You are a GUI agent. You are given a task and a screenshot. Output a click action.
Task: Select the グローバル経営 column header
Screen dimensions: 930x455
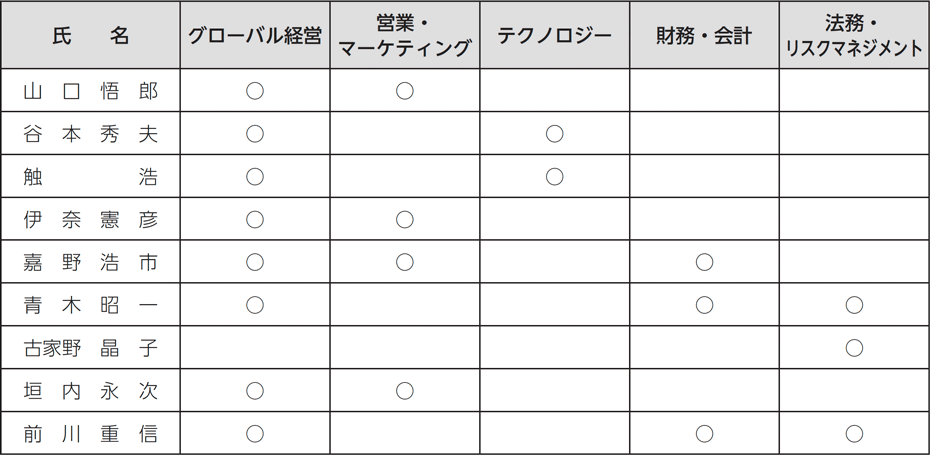pyautogui.click(x=255, y=36)
